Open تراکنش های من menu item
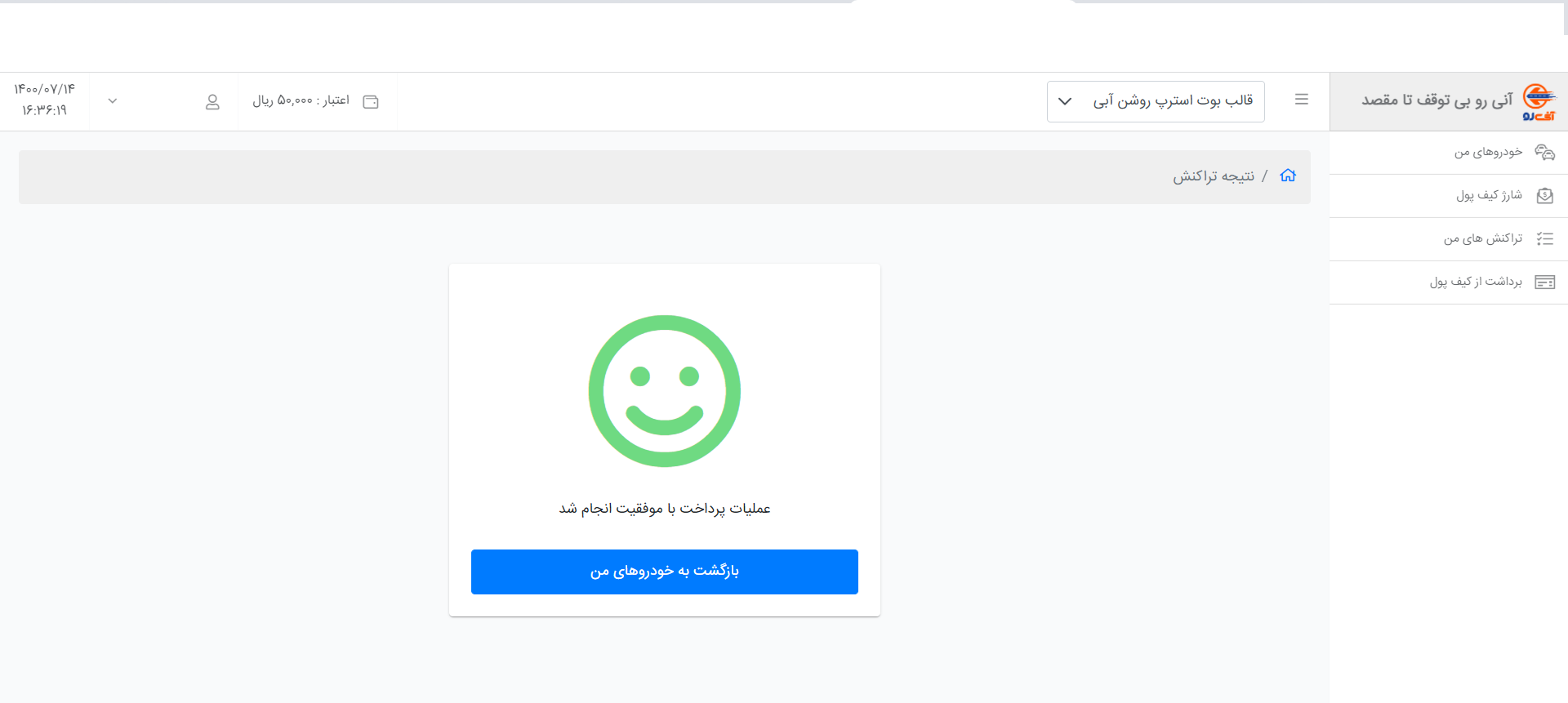 1449,239
